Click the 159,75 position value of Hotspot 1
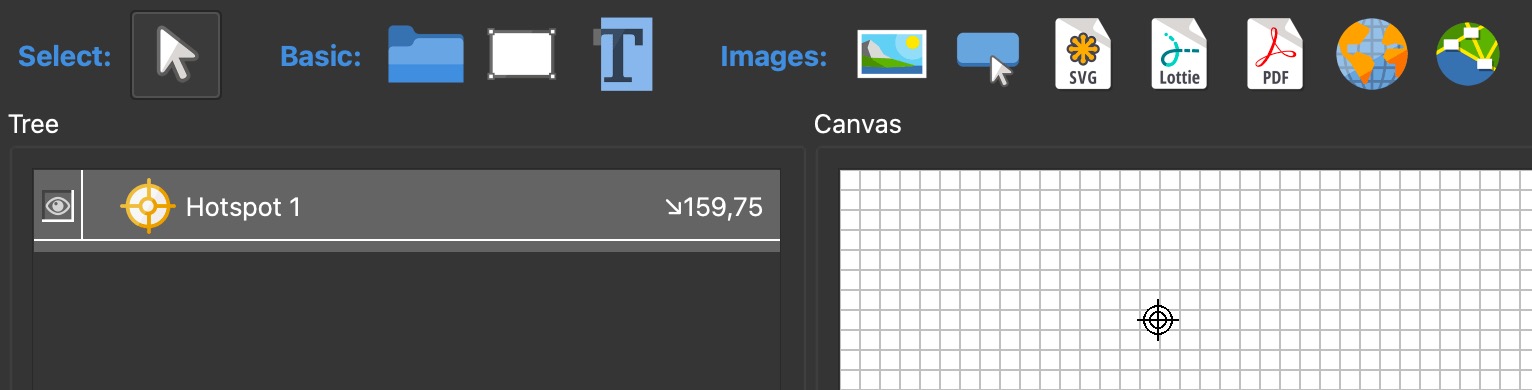This screenshot has height=390, width=1532. [x=714, y=207]
